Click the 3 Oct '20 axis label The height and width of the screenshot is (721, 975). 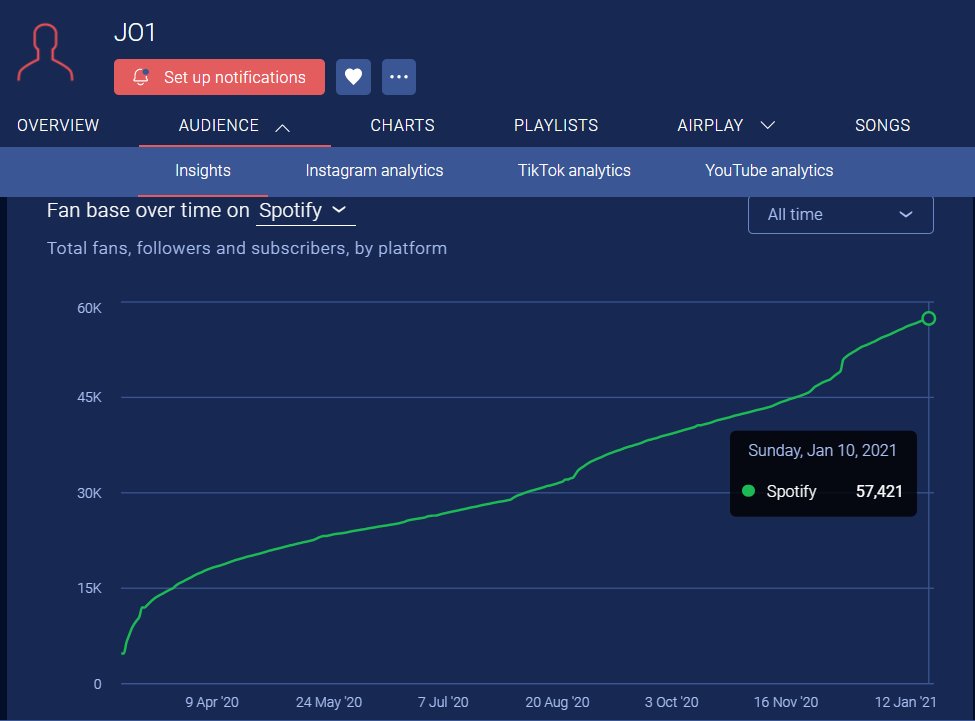(672, 702)
